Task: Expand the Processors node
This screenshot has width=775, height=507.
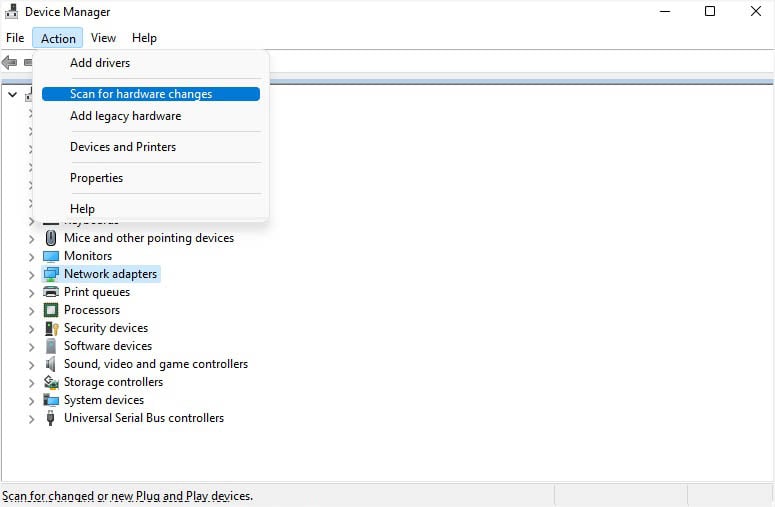Action: pos(31,311)
